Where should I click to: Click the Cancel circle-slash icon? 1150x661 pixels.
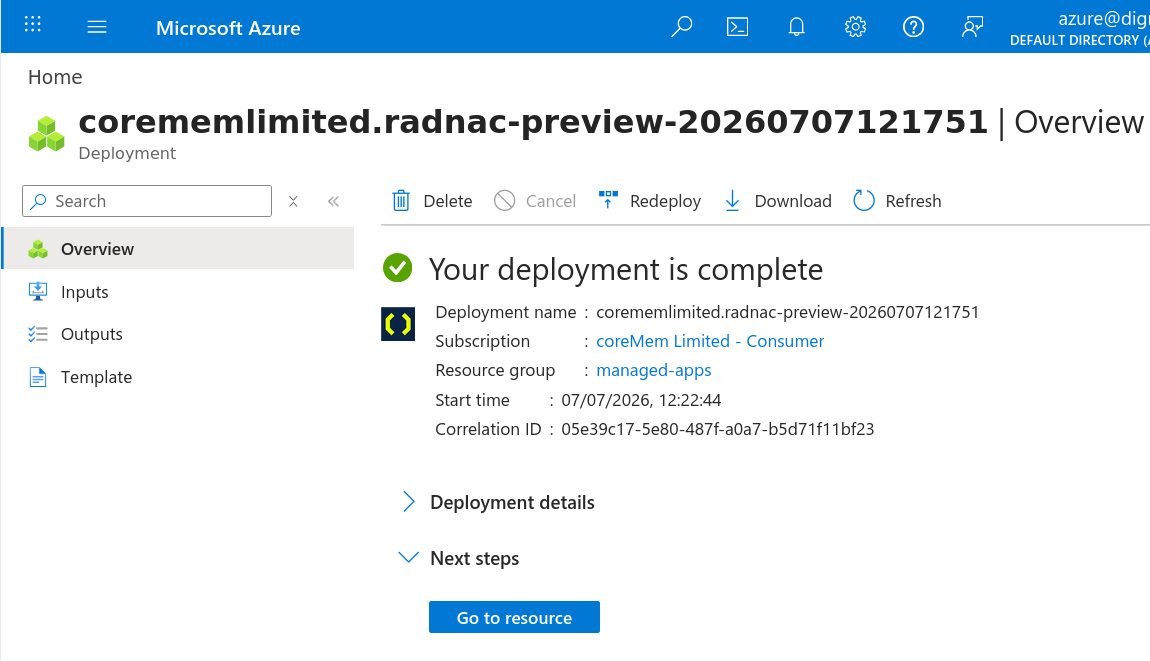pyautogui.click(x=505, y=201)
